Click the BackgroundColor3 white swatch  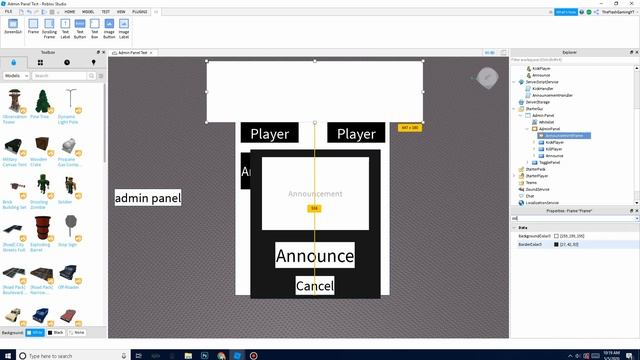click(556, 236)
